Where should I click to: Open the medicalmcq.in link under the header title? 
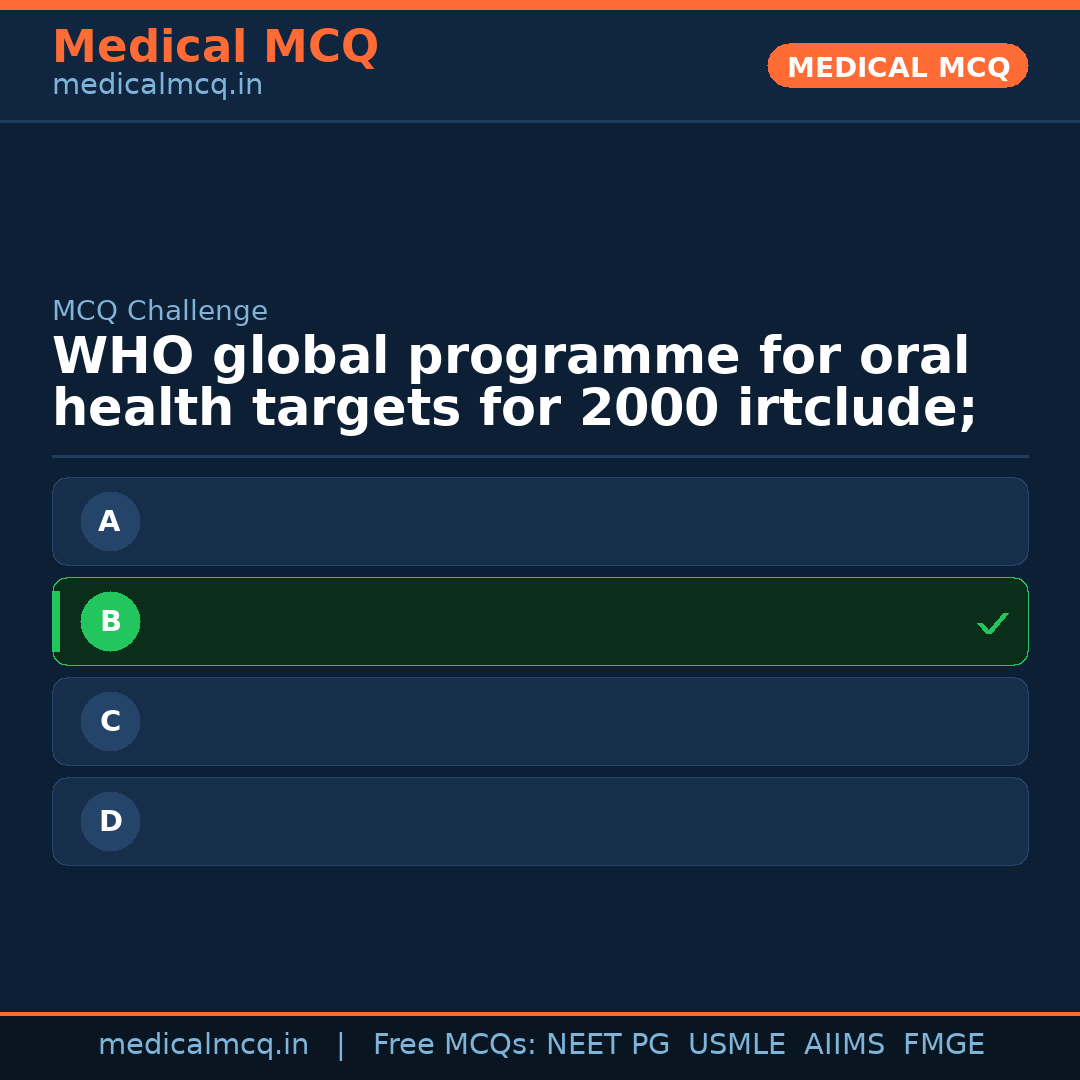pos(157,86)
